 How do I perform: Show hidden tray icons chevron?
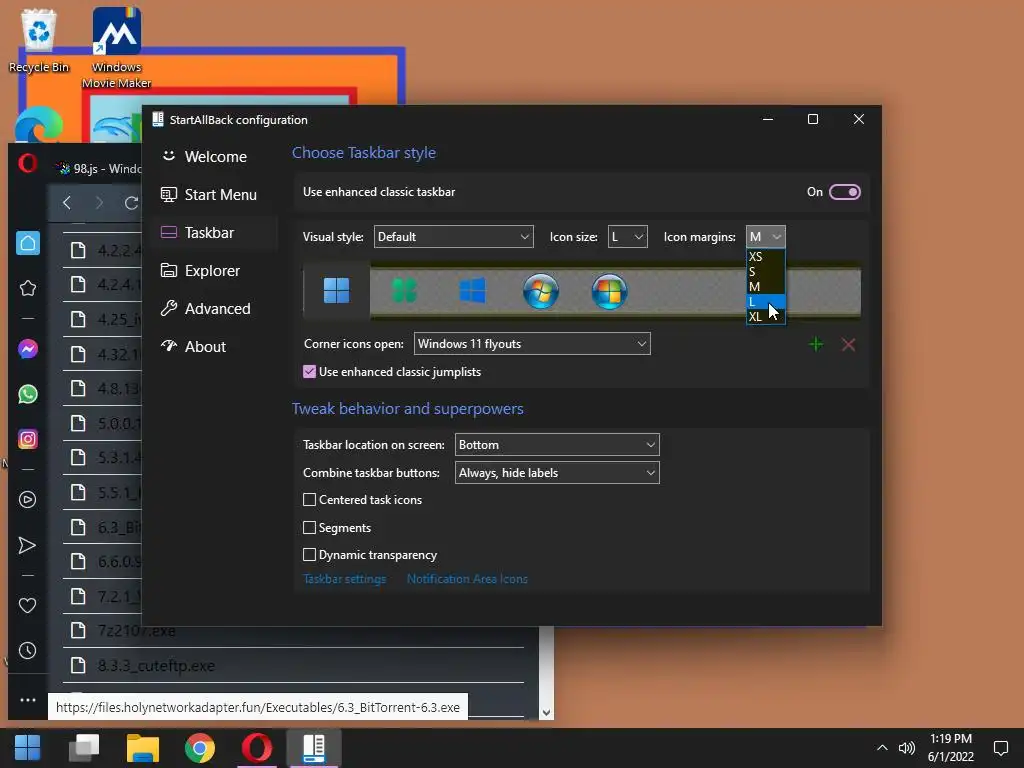click(x=882, y=748)
